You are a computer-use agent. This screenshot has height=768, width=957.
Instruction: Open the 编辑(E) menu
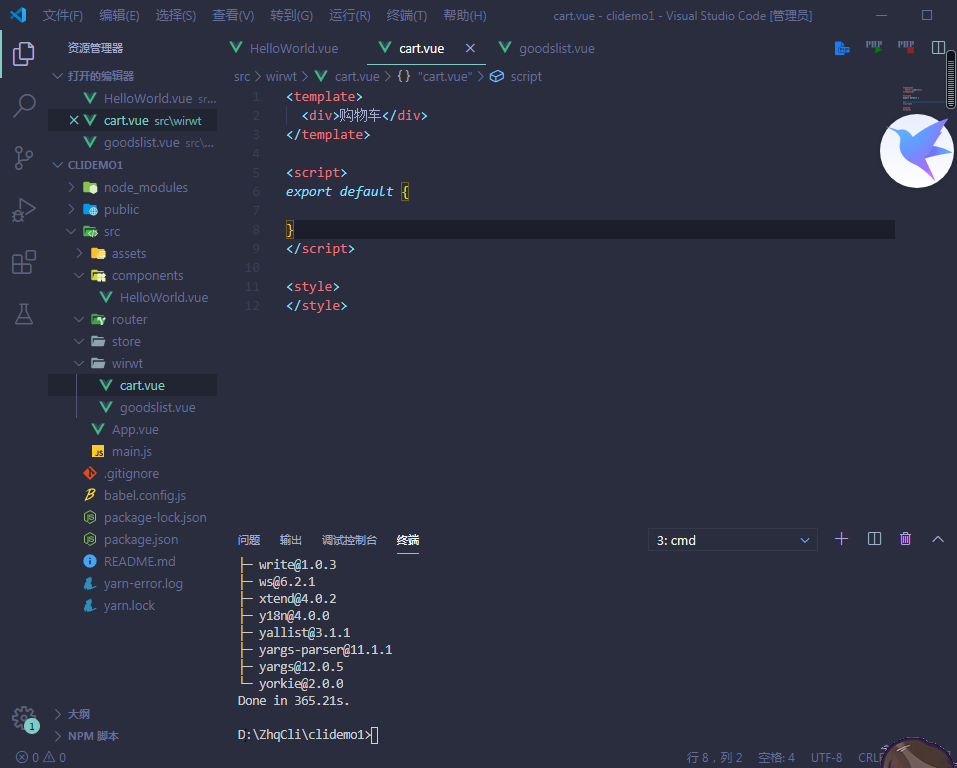point(119,15)
